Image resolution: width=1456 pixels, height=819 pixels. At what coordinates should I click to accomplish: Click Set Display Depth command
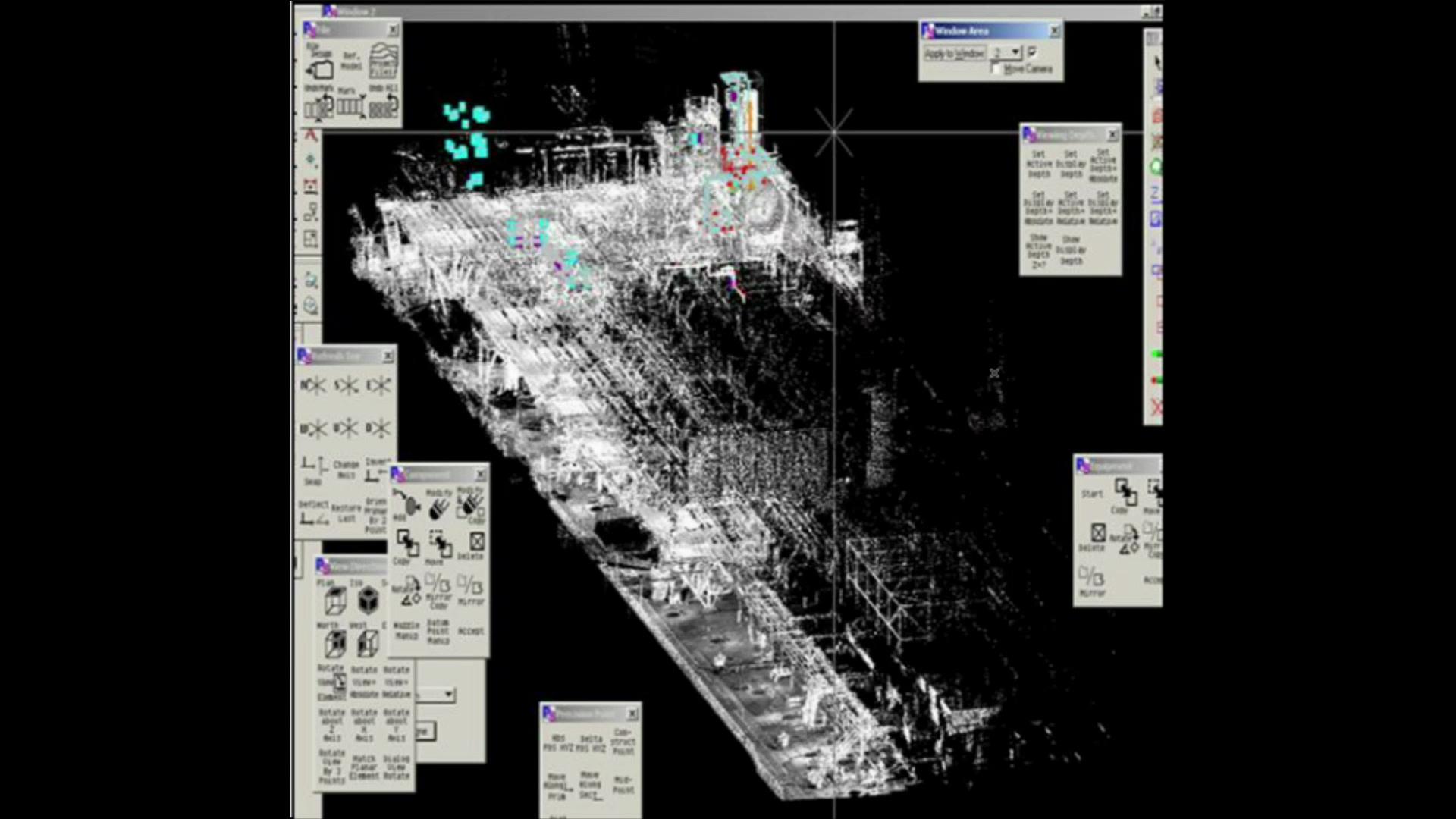tap(1071, 164)
